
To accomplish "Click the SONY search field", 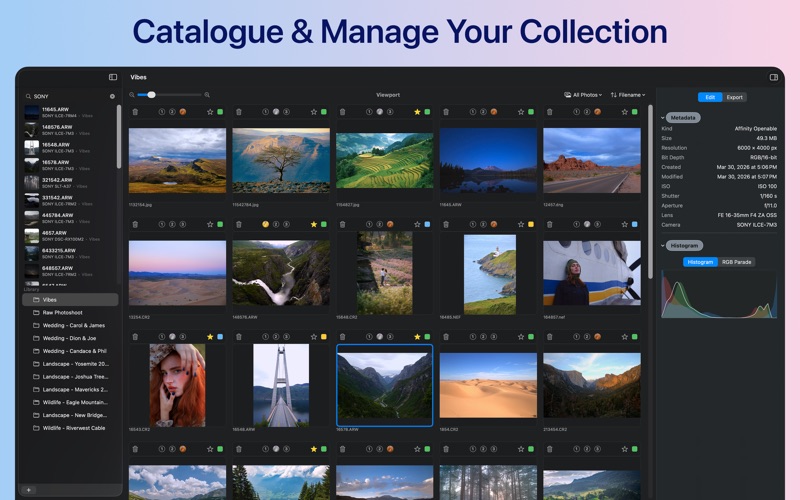I will [x=70, y=96].
